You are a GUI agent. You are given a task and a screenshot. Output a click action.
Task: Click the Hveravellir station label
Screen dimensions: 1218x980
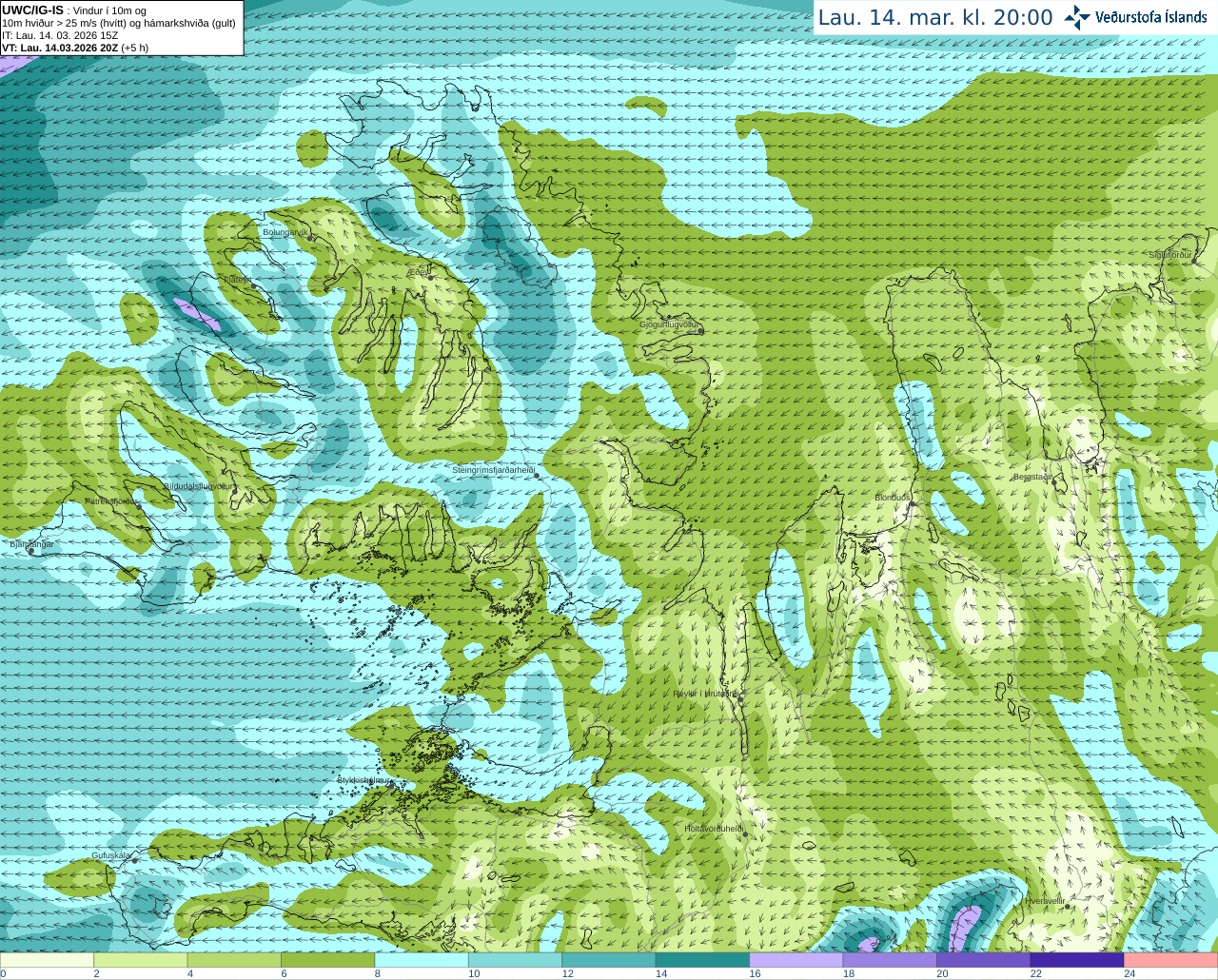(1045, 901)
